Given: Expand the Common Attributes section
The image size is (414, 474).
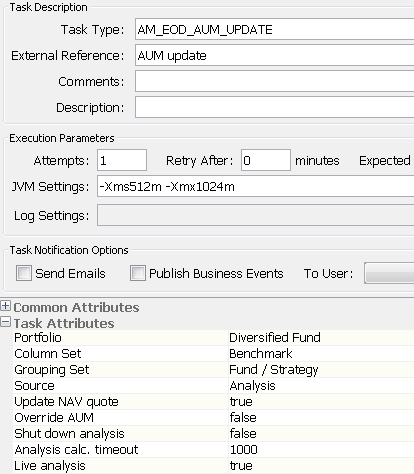Looking at the screenshot, I should click(6, 306).
